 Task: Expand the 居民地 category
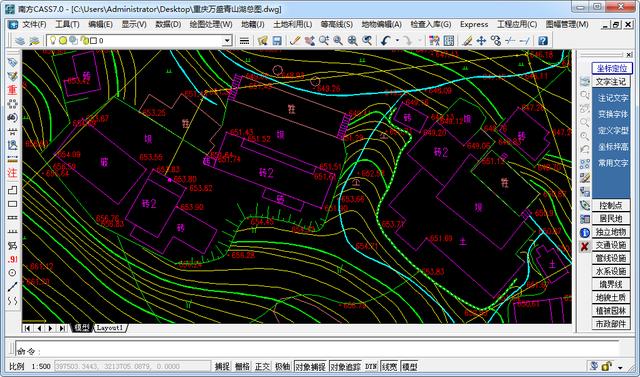pyautogui.click(x=611, y=218)
